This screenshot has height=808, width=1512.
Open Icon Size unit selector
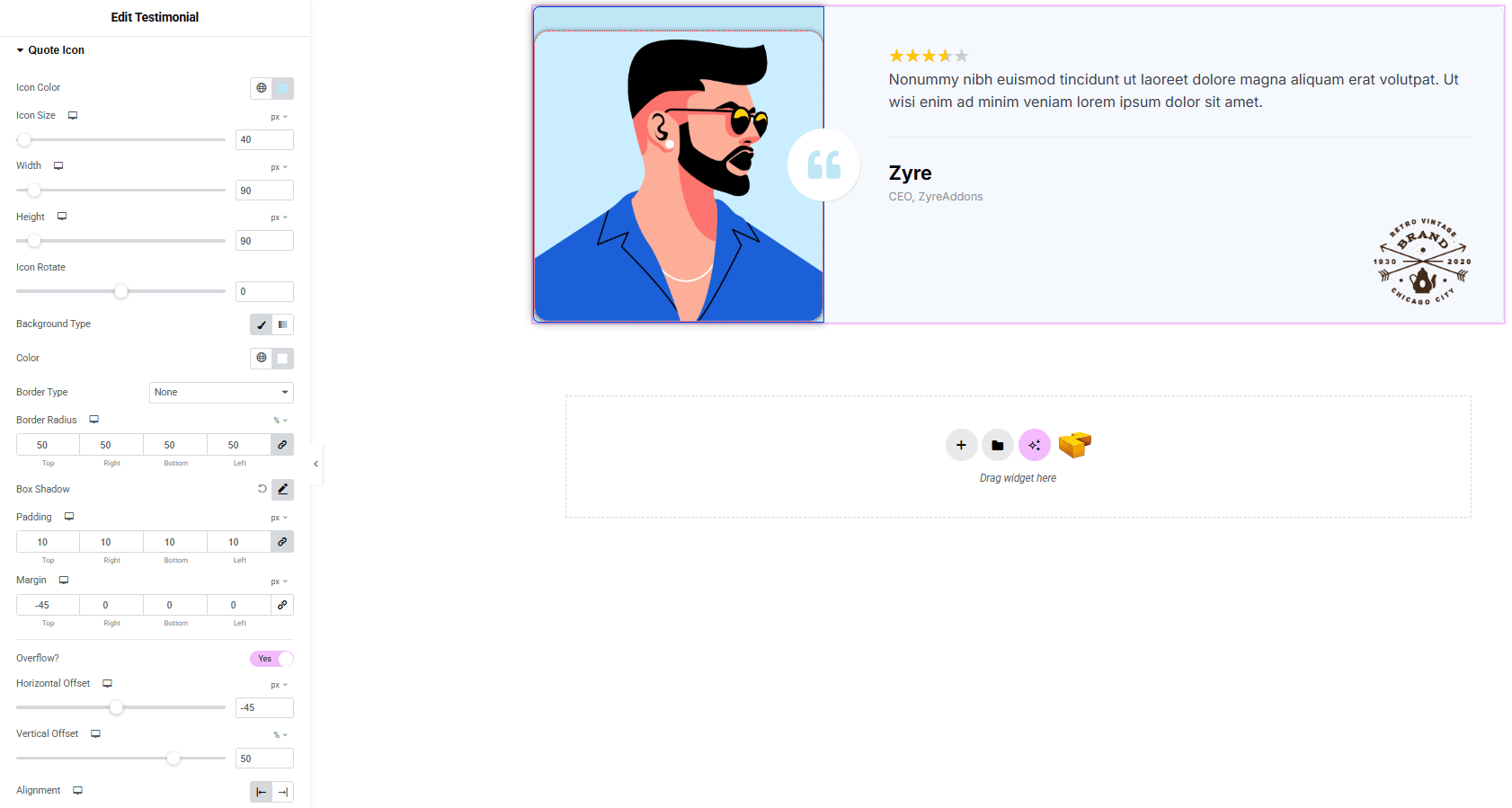tap(280, 117)
